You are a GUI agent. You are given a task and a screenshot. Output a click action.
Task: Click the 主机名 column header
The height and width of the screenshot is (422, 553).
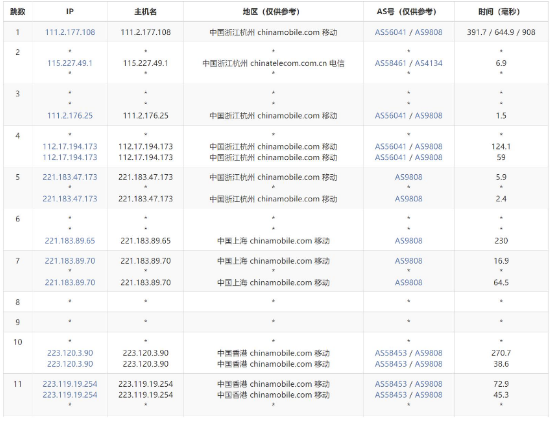point(145,12)
